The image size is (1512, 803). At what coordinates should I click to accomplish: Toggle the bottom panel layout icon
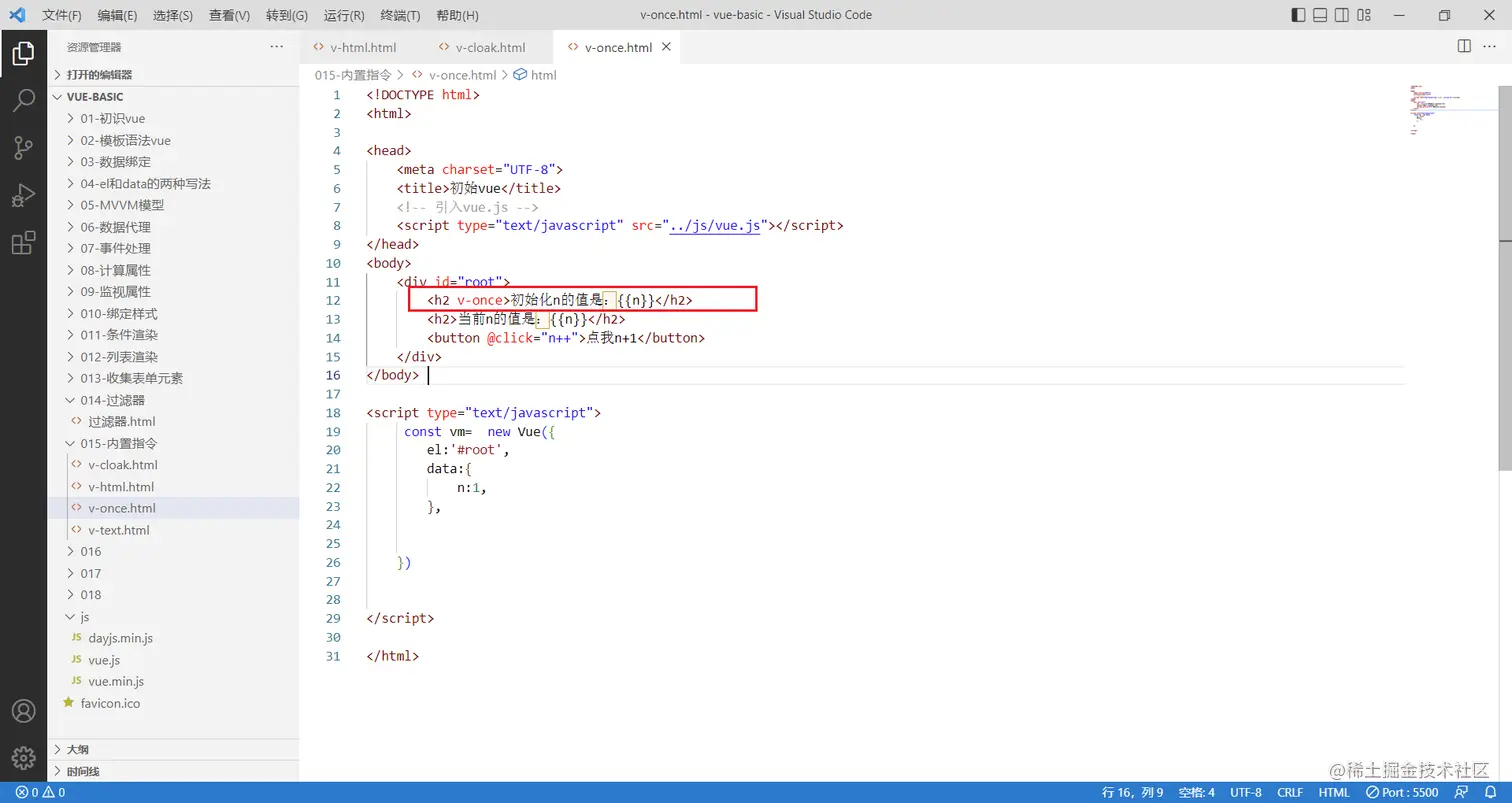[1320, 15]
